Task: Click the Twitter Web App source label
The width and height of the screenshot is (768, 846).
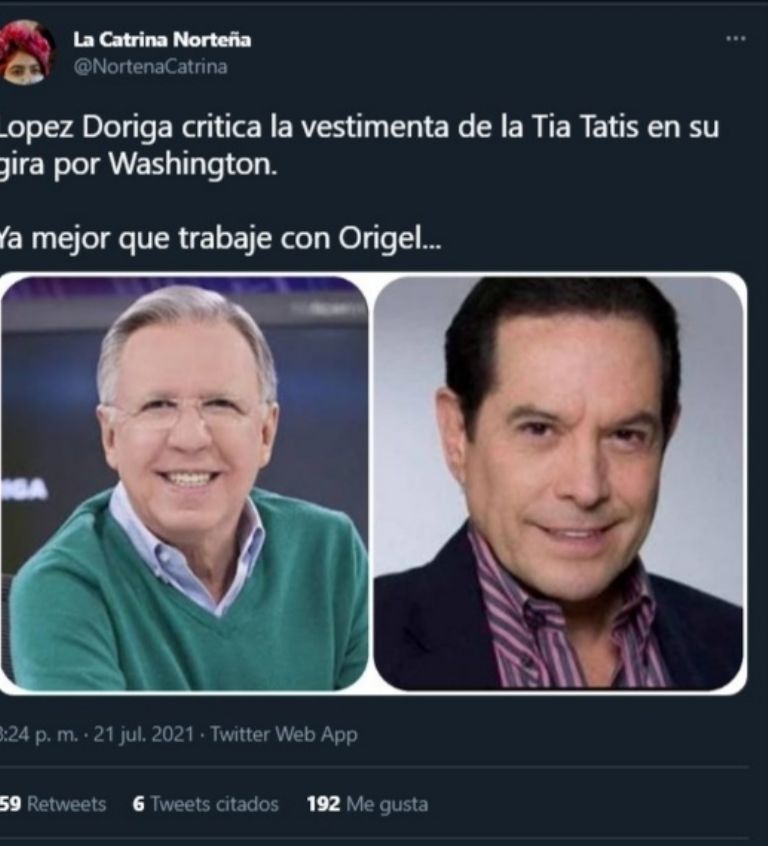Action: click(284, 734)
